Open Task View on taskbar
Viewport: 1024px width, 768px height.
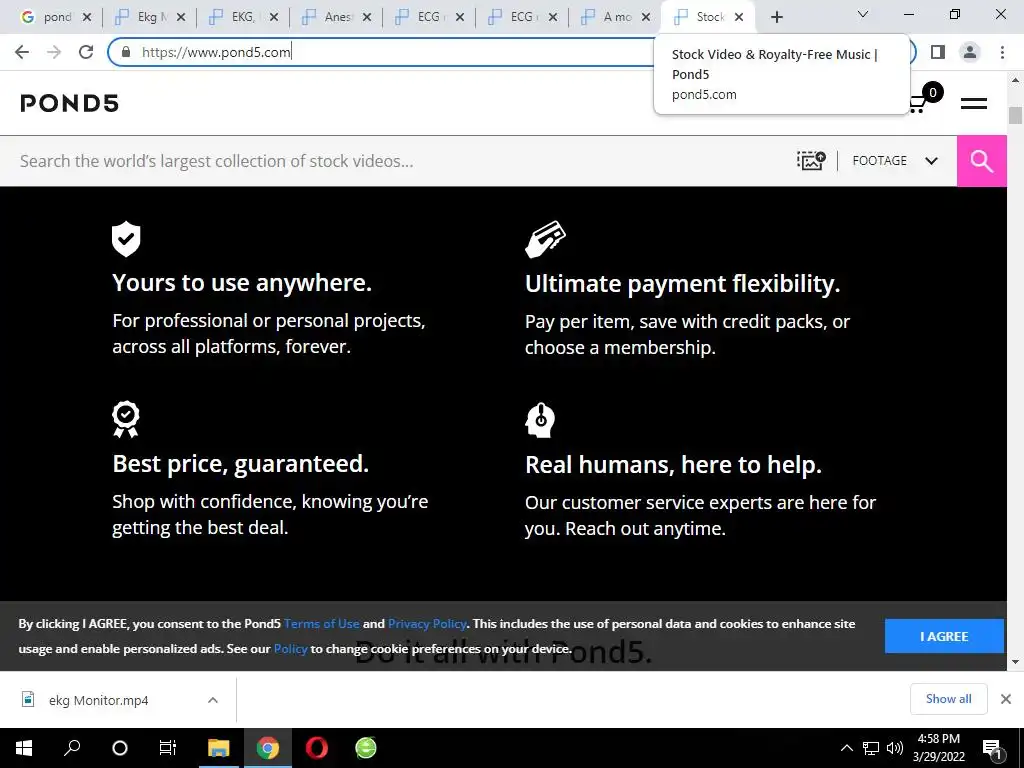tap(168, 748)
